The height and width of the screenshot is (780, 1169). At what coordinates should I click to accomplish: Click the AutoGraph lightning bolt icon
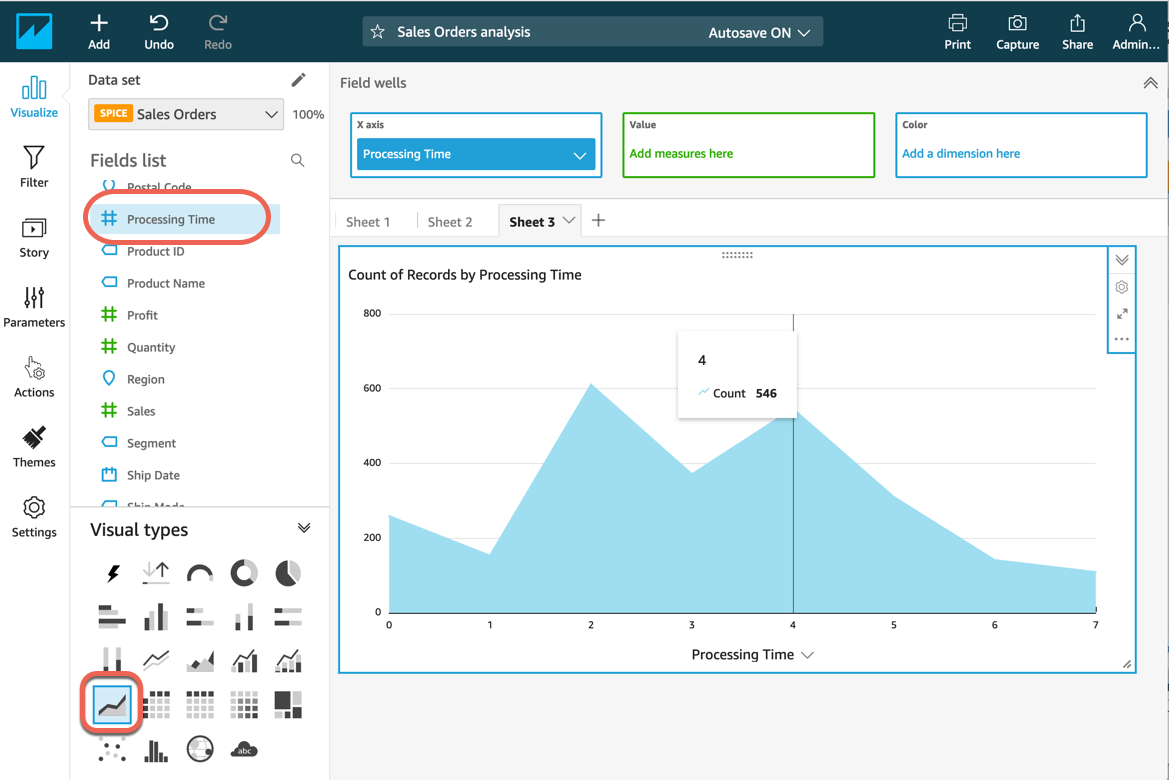[112, 573]
